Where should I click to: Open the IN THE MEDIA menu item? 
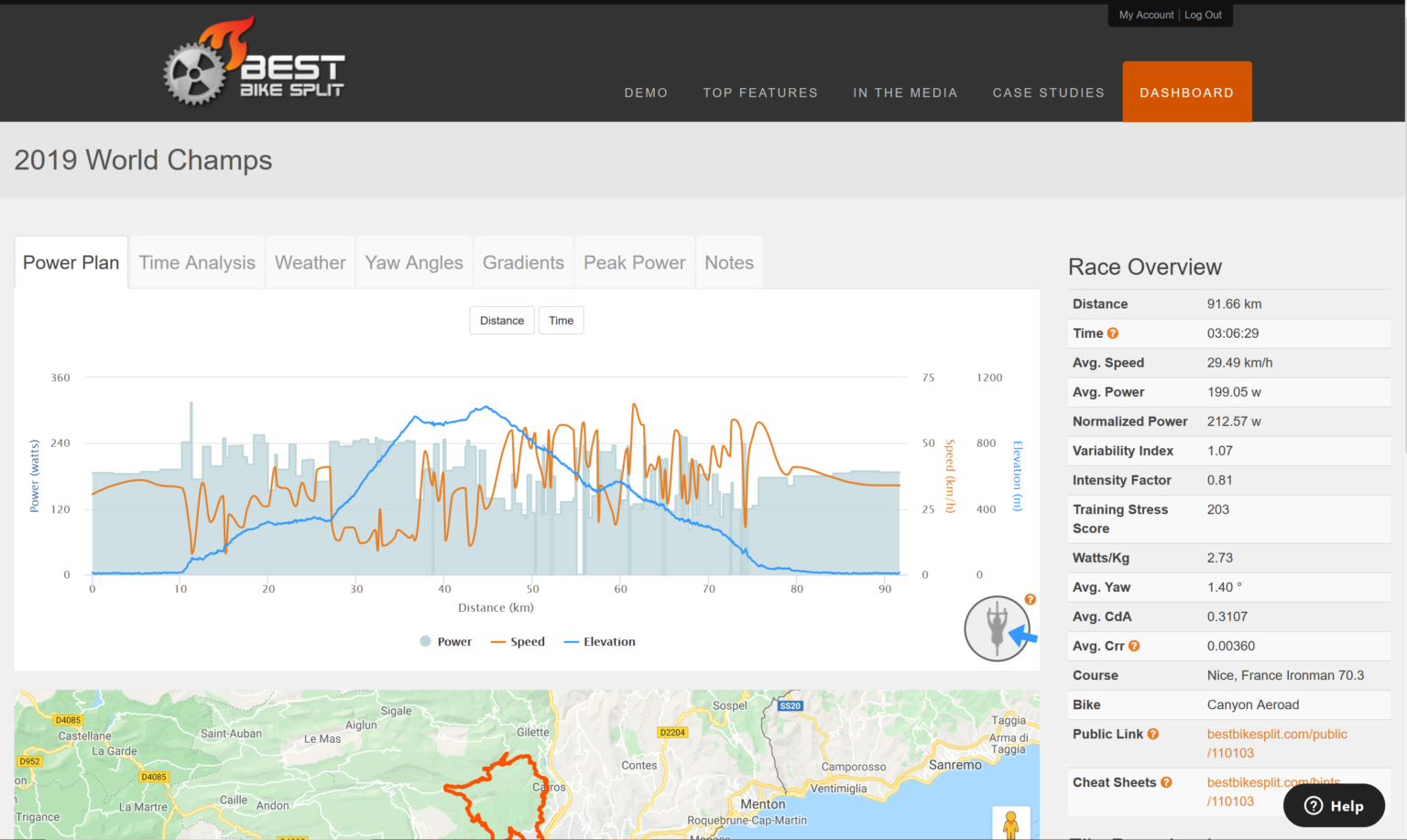point(905,92)
